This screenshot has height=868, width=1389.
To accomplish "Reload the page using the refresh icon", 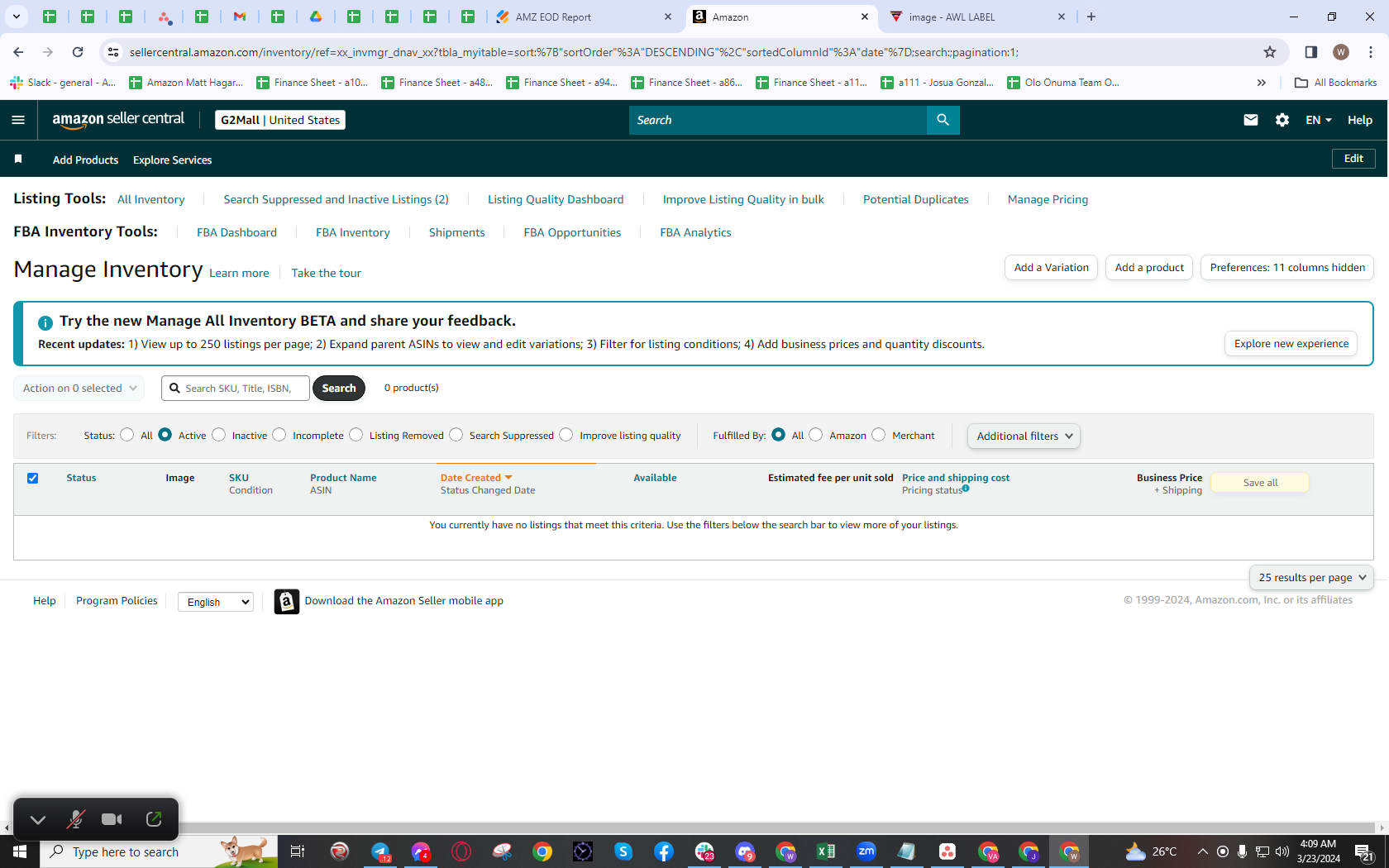I will [78, 52].
